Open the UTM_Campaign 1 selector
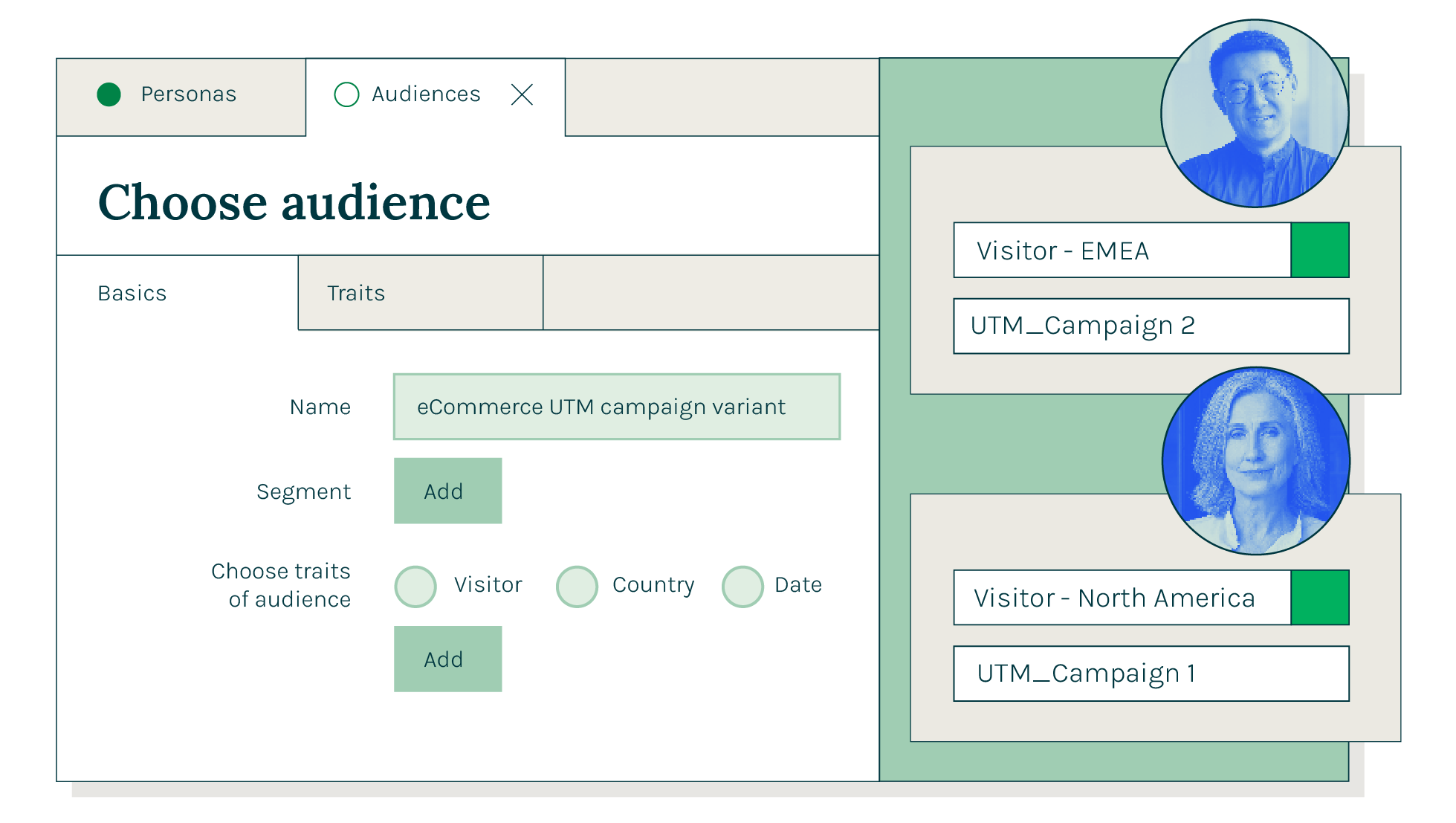1456x823 pixels. 1151,674
